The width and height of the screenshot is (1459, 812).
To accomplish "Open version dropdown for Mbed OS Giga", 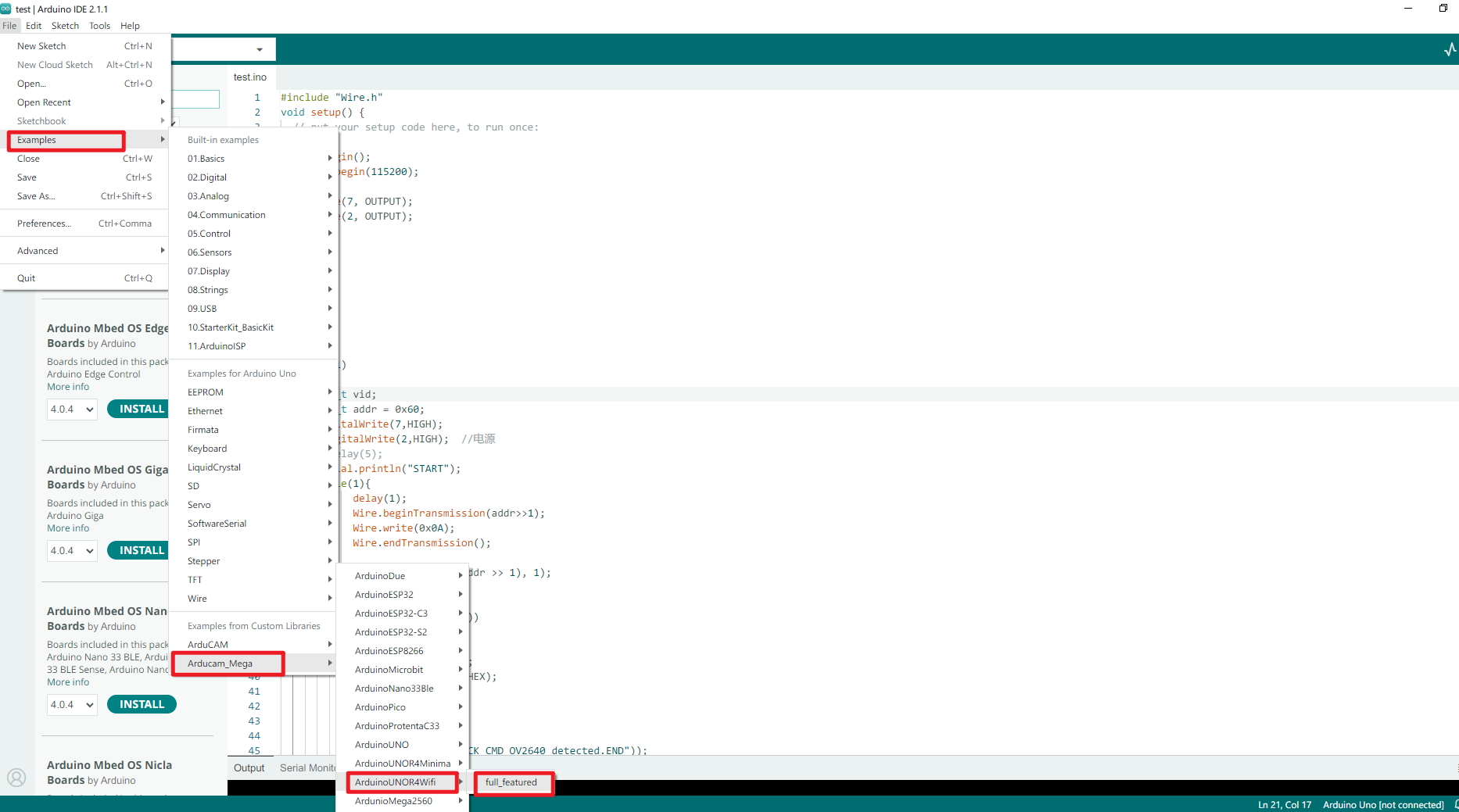I will click(72, 550).
